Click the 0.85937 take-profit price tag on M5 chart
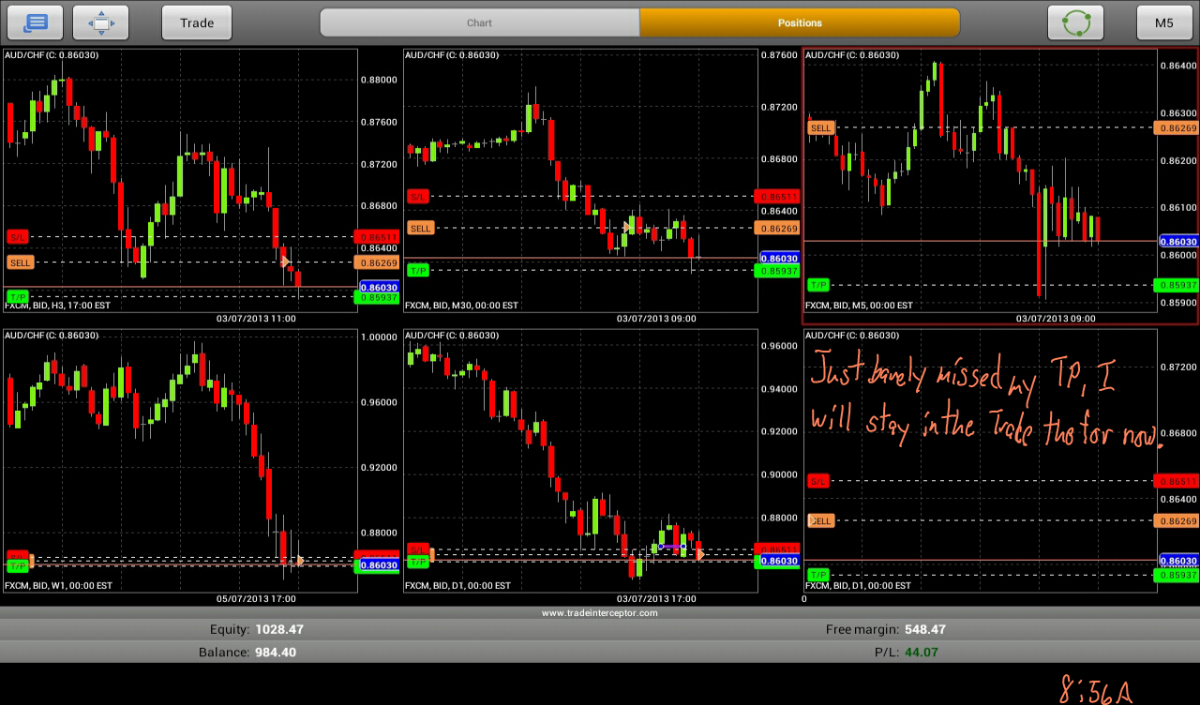 click(x=1177, y=285)
